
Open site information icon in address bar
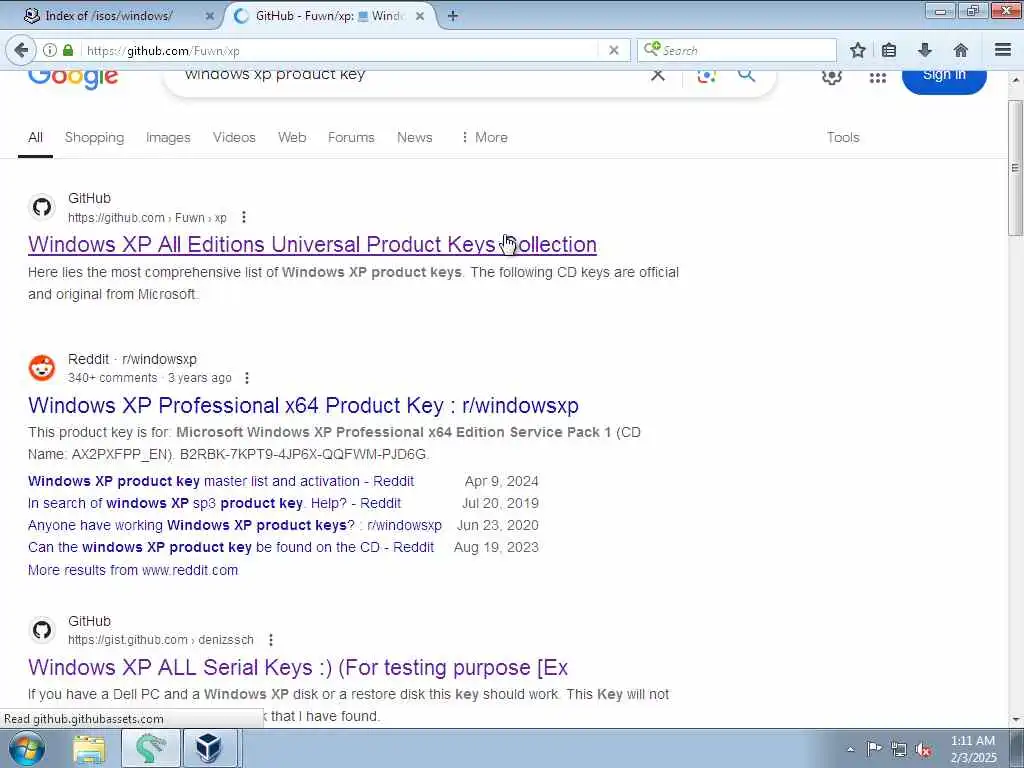tap(50, 50)
